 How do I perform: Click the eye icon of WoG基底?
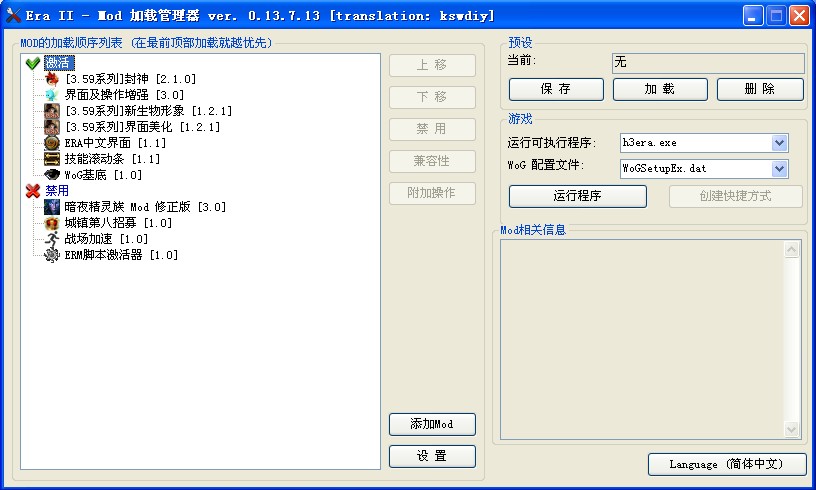[x=52, y=175]
